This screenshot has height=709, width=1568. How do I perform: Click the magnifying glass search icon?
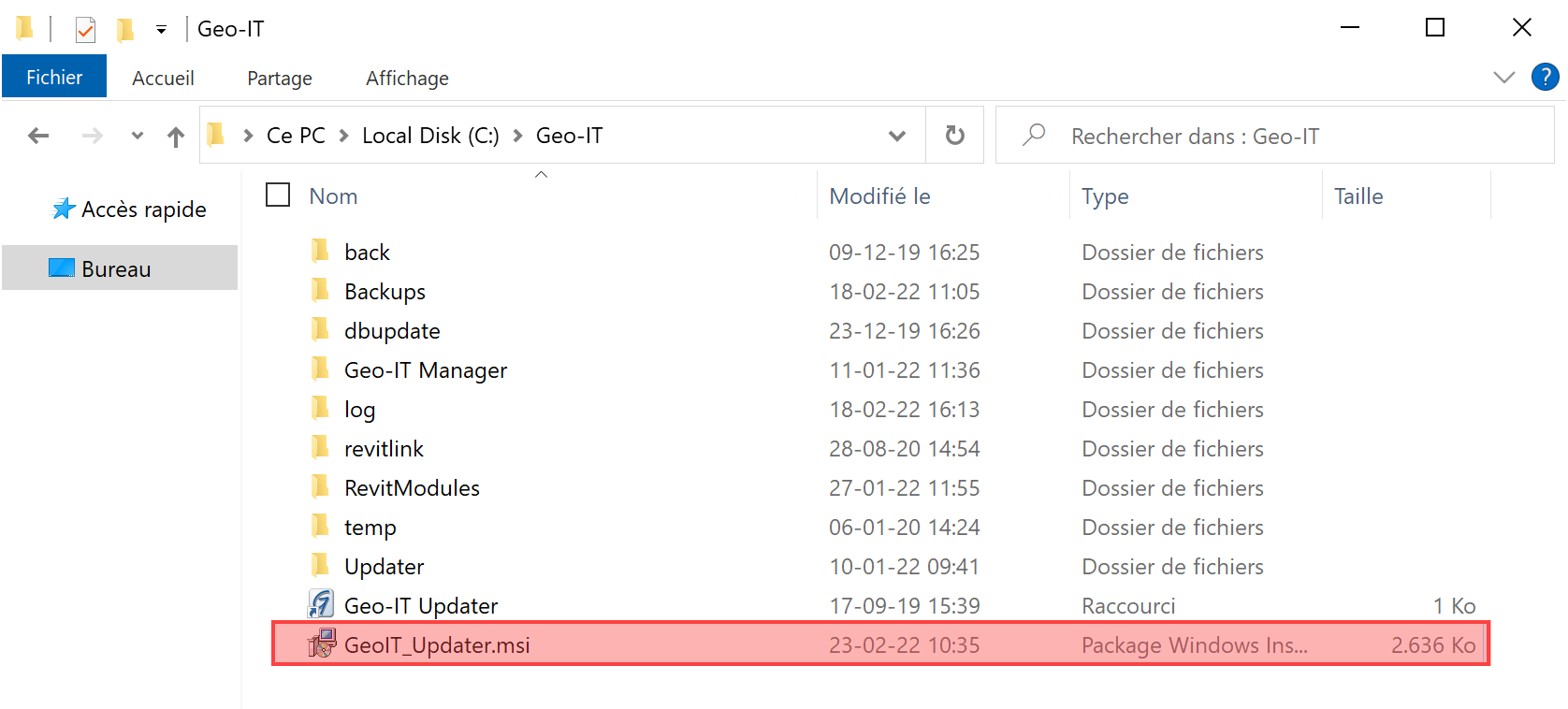coord(1034,135)
